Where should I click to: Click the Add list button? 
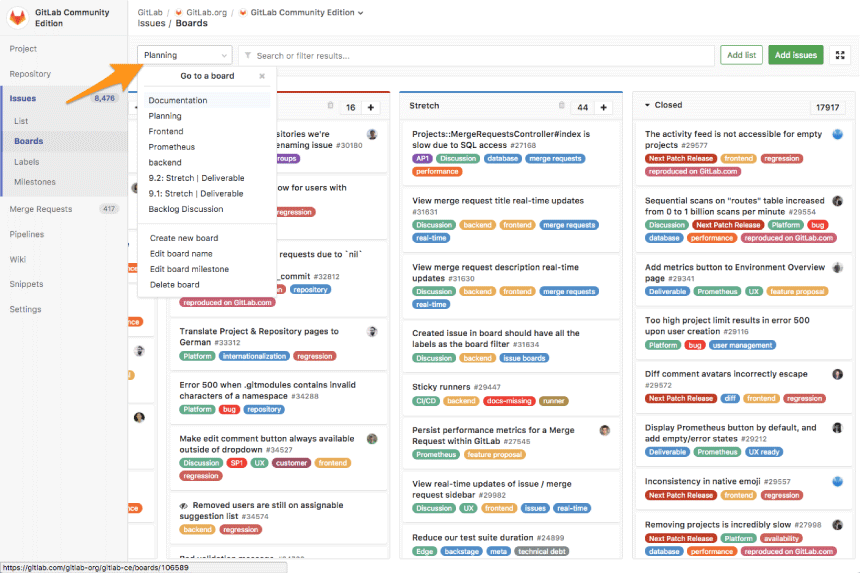point(742,55)
